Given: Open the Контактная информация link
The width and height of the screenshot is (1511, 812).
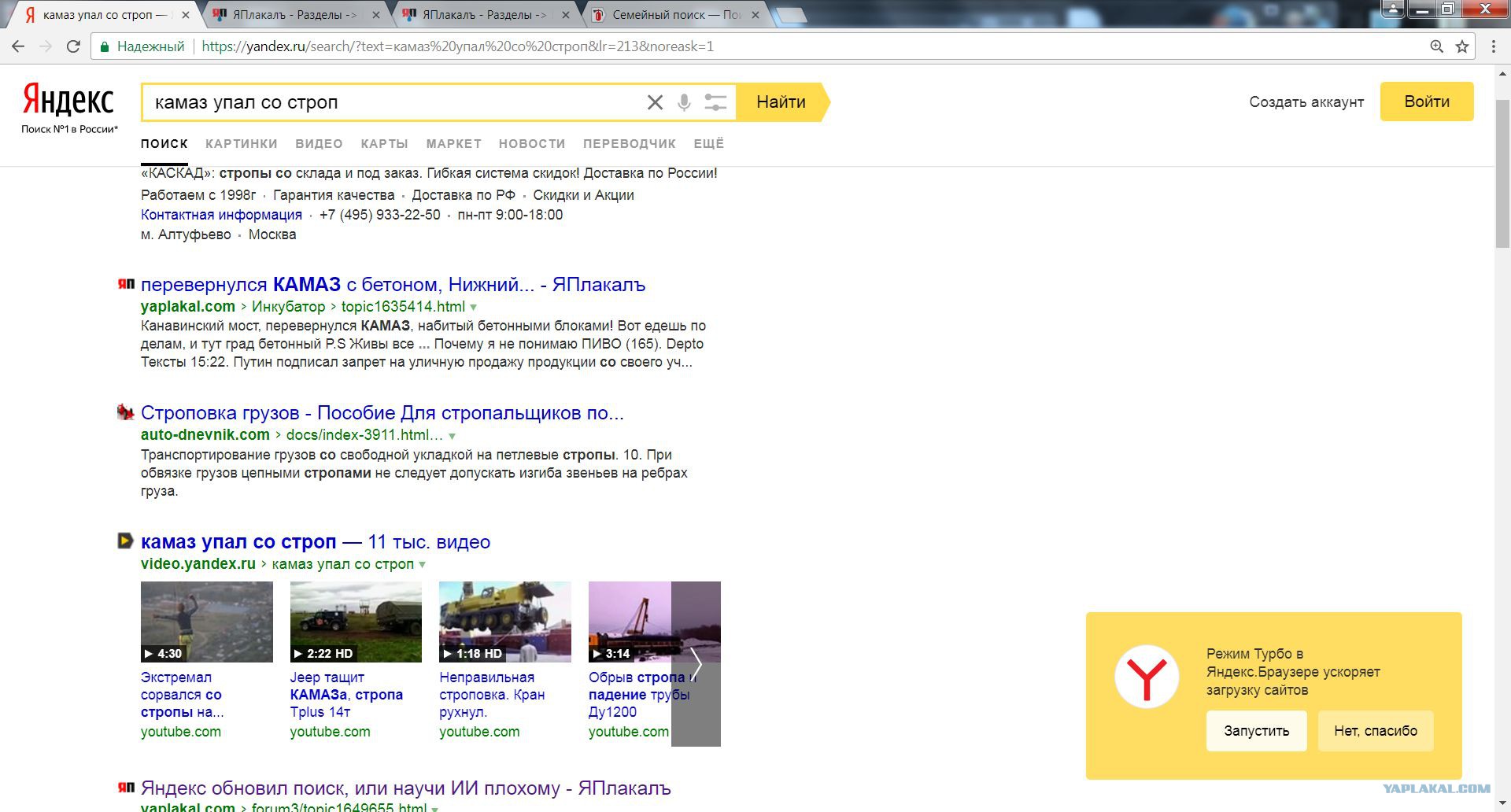Looking at the screenshot, I should click(x=221, y=215).
